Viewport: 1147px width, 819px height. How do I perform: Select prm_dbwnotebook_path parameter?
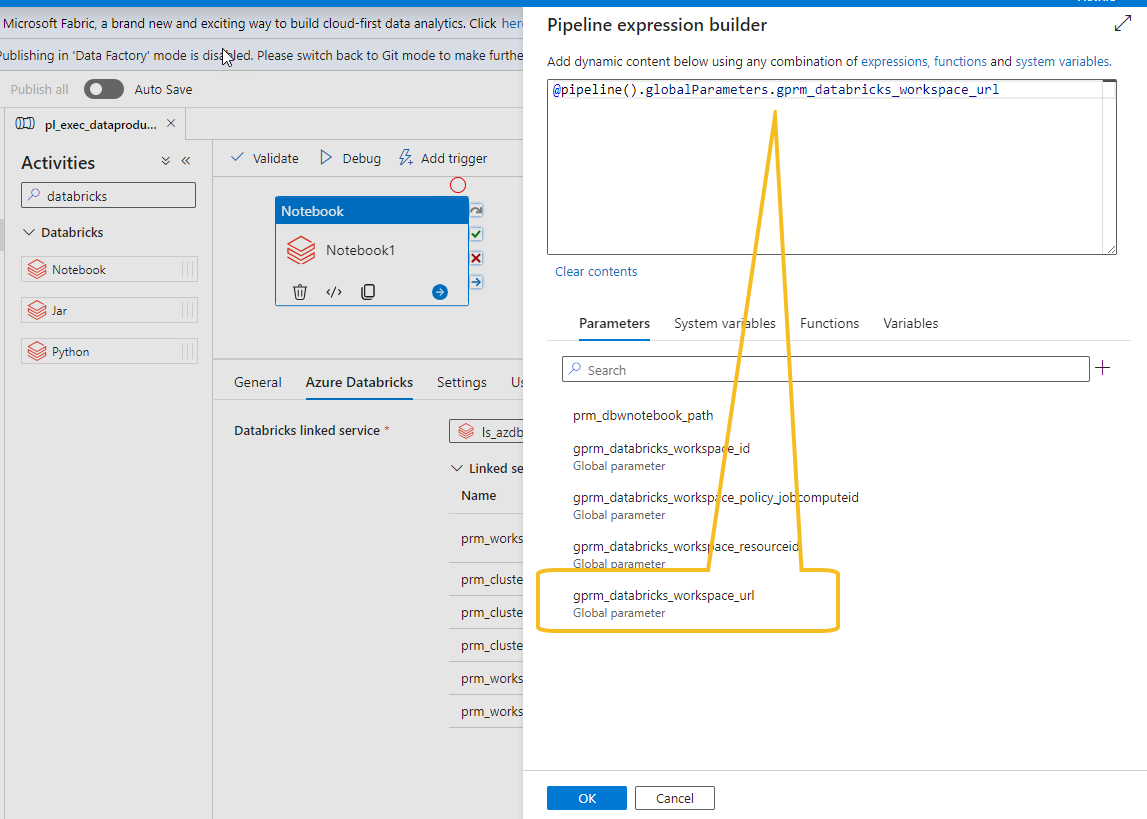(643, 415)
